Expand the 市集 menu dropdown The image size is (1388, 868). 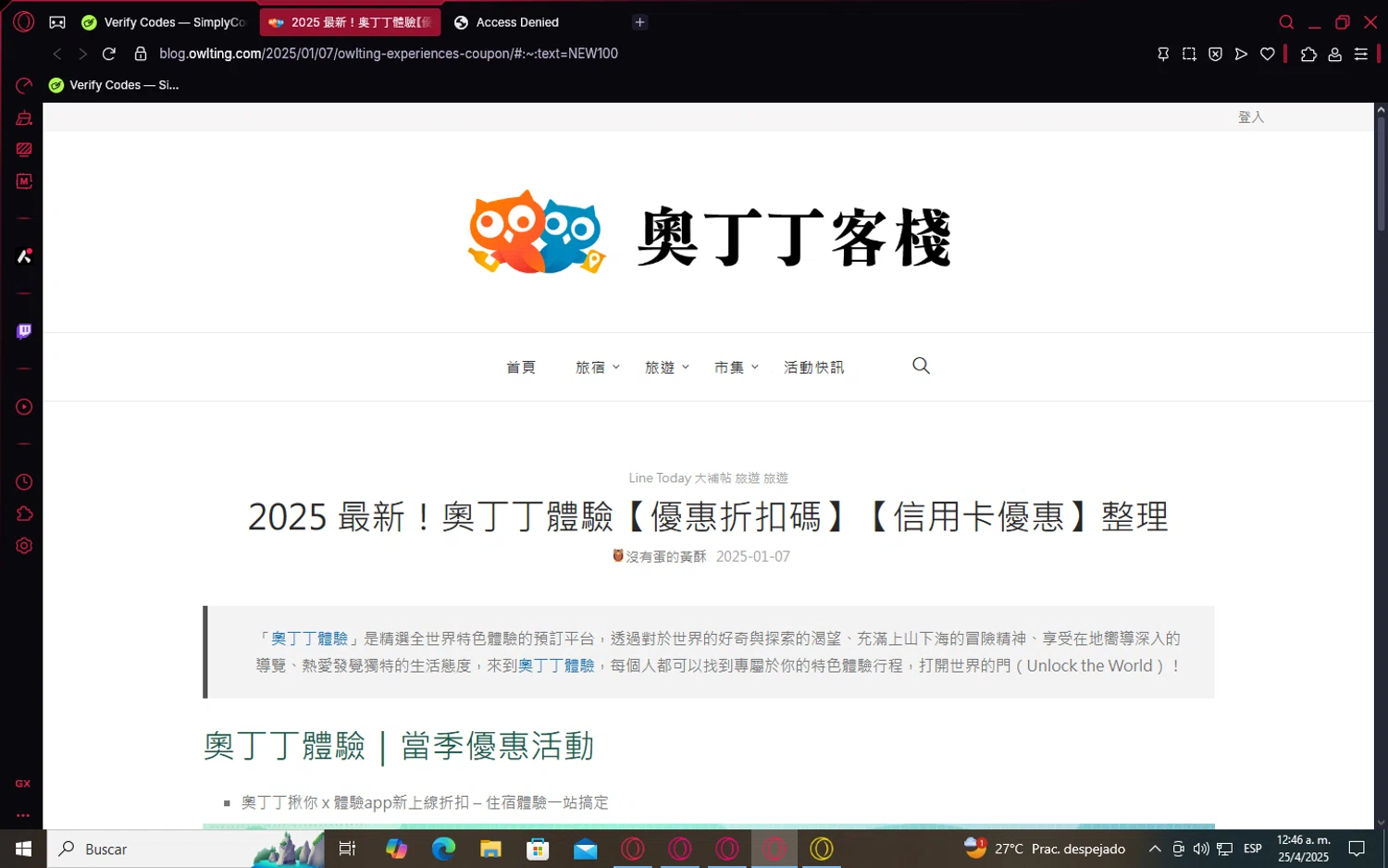tap(736, 367)
